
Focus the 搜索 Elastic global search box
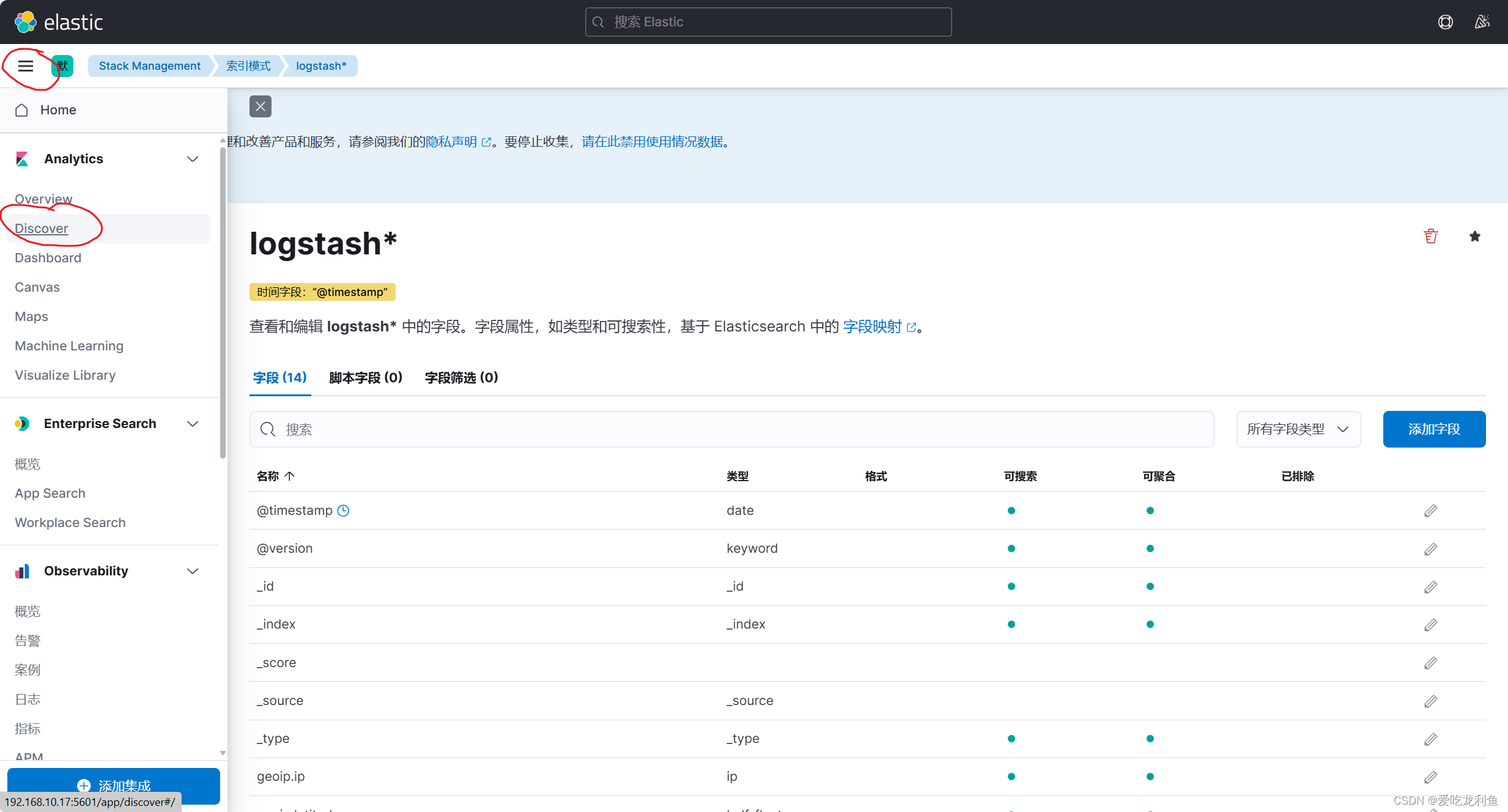tap(768, 22)
